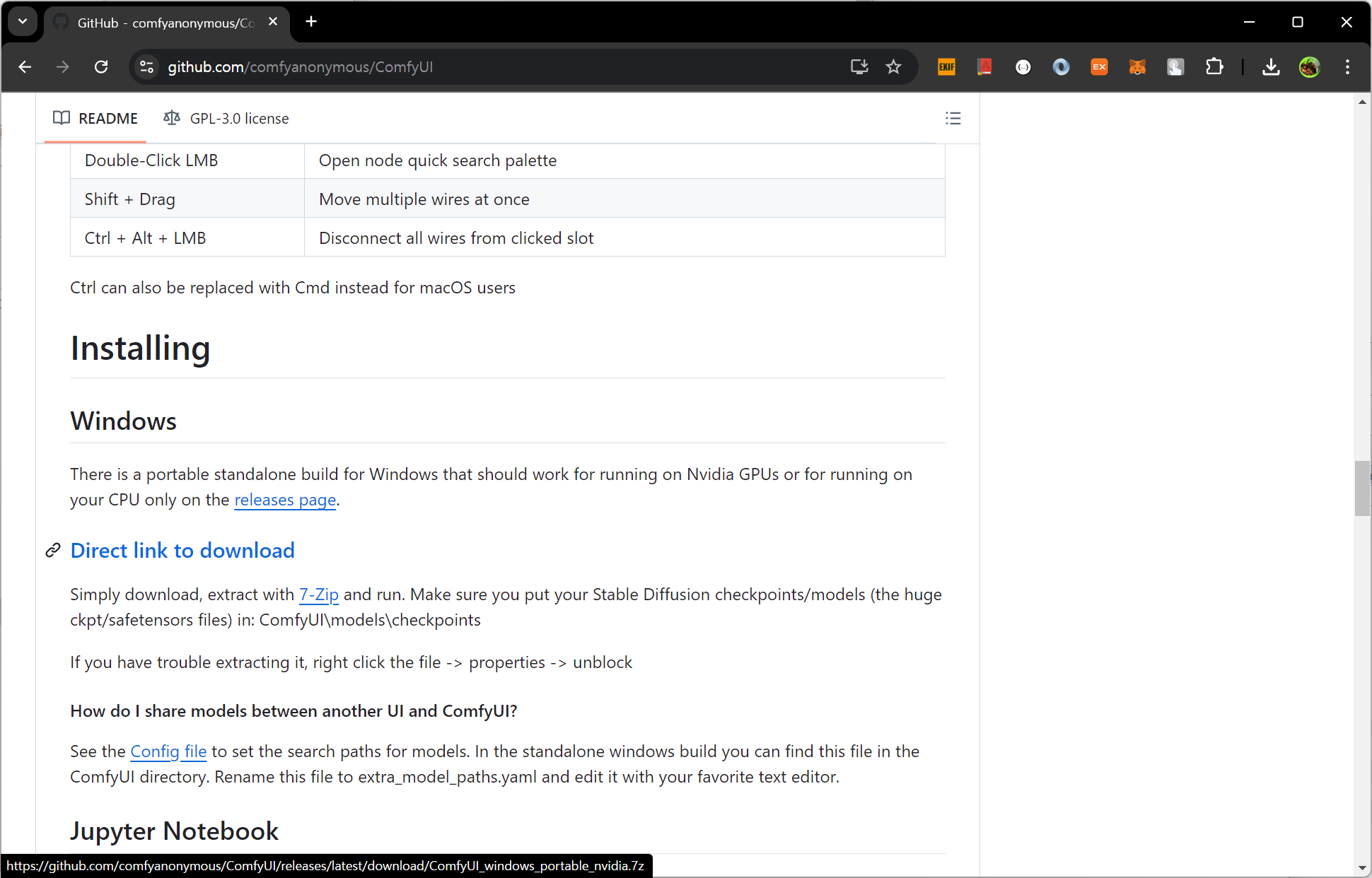This screenshot has height=878, width=1372.
Task: Open the README outline list icon
Action: coord(953,118)
